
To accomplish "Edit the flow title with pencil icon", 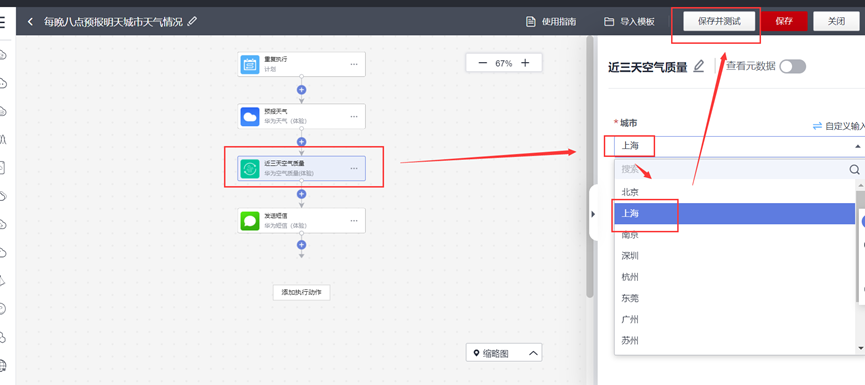I will pyautogui.click(x=192, y=22).
